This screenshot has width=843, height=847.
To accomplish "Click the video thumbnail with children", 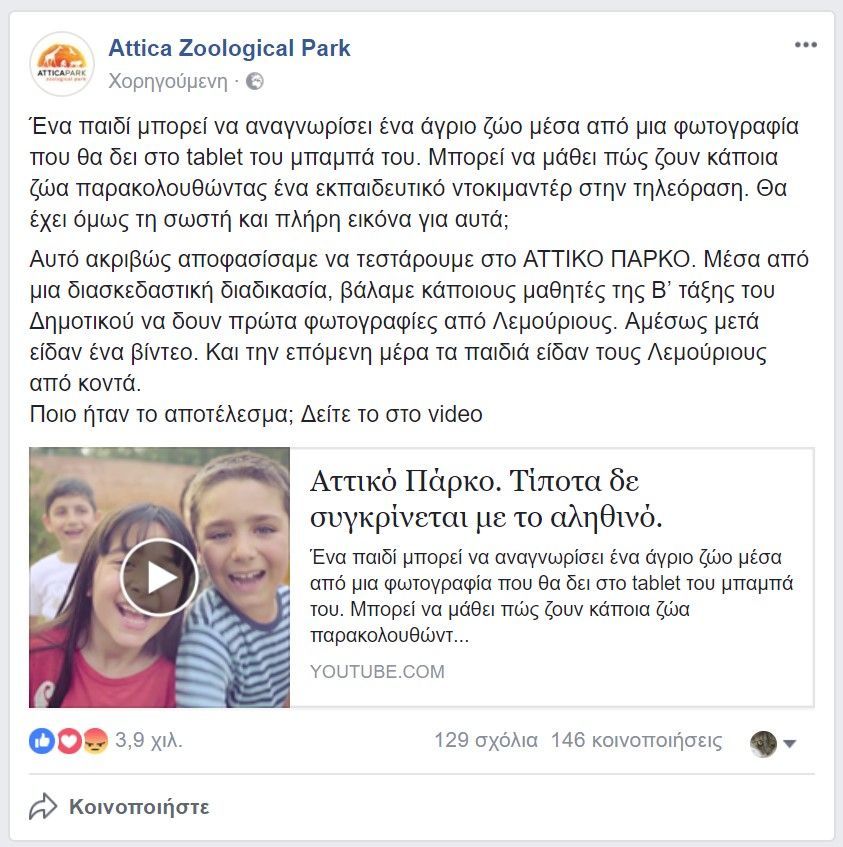I will pyautogui.click(x=159, y=577).
